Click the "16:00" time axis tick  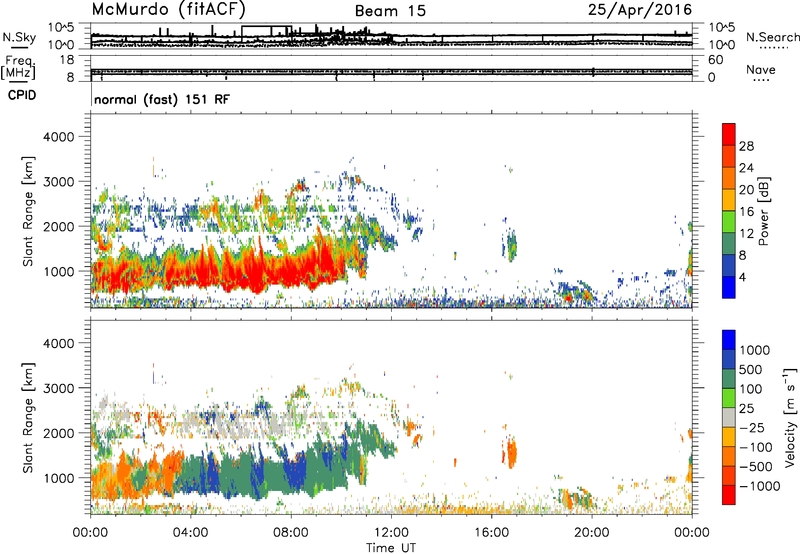pos(491,533)
